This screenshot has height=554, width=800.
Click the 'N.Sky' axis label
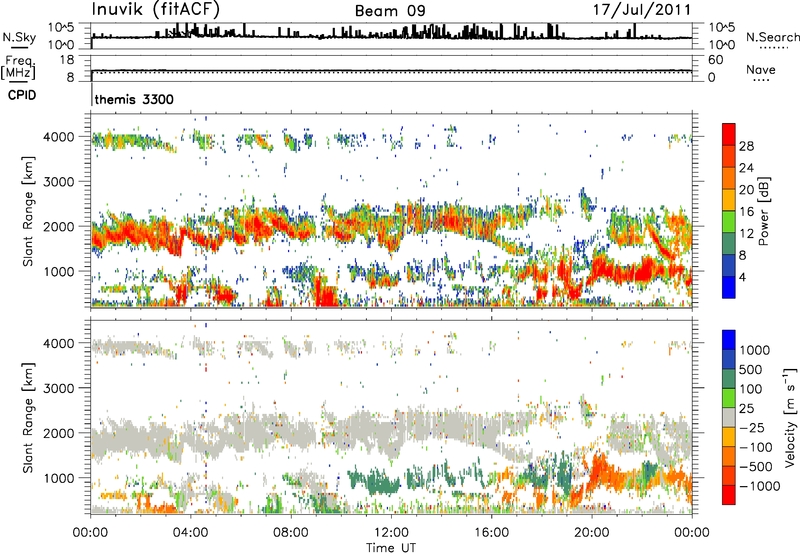19,37
